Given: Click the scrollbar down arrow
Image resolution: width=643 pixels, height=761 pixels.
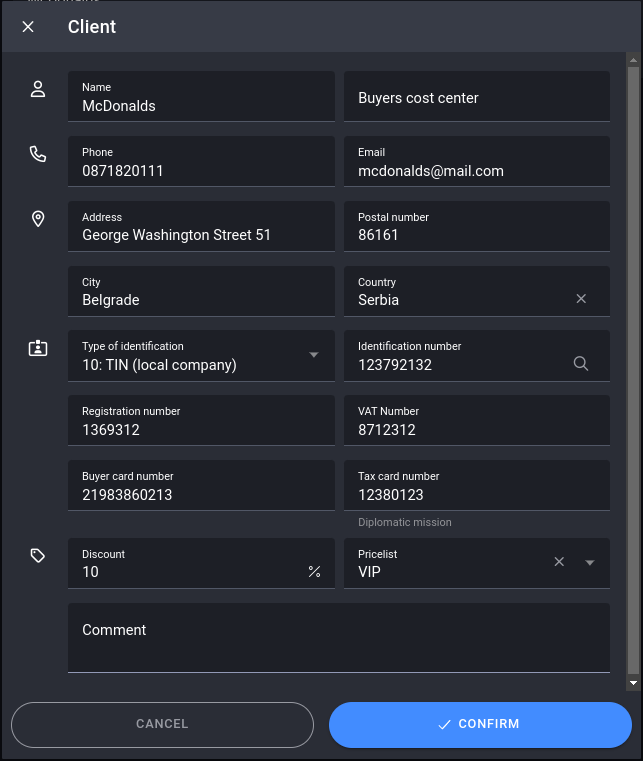Looking at the screenshot, I should point(633,683).
